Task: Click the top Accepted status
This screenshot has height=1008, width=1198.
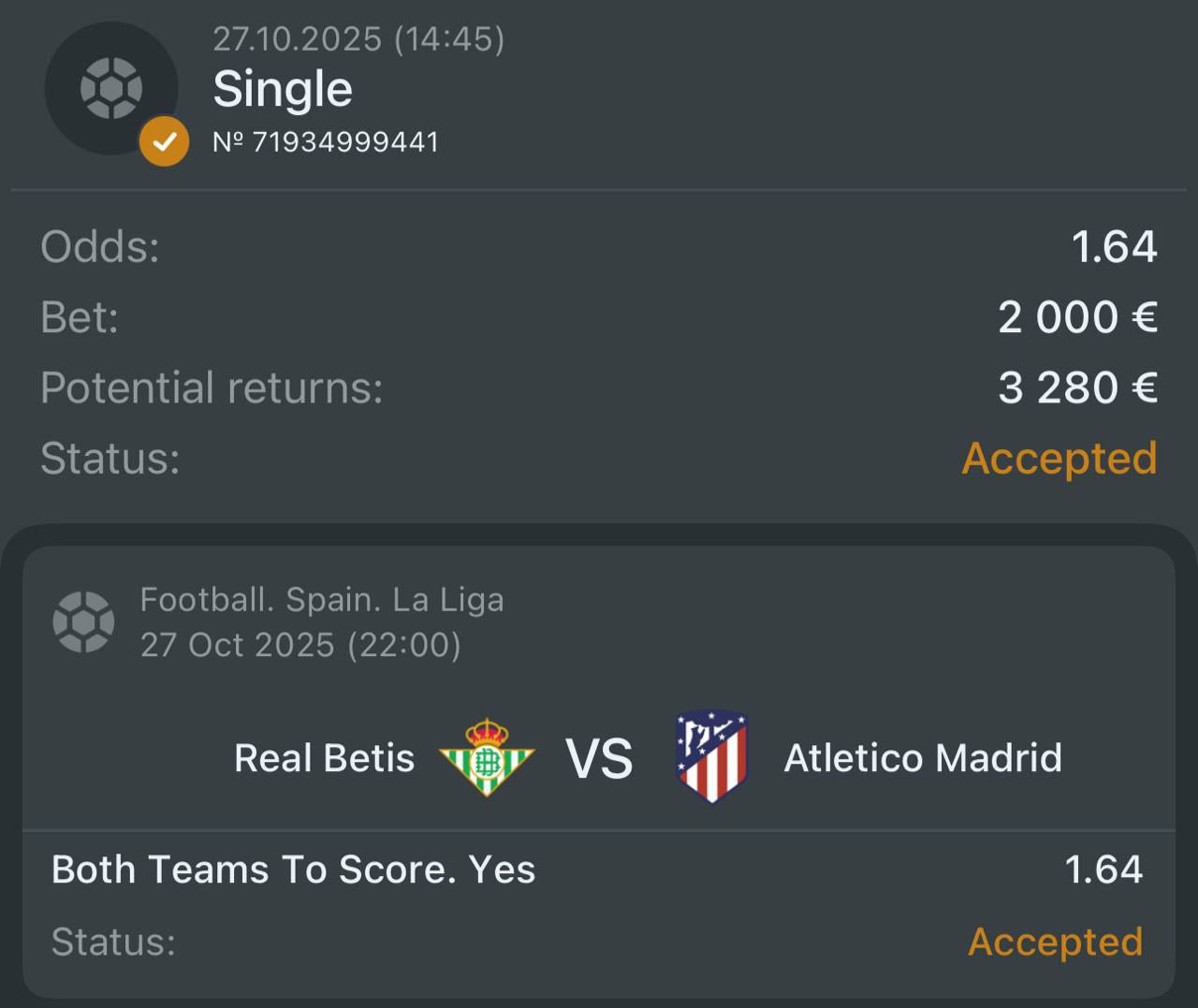Action: (1059, 459)
